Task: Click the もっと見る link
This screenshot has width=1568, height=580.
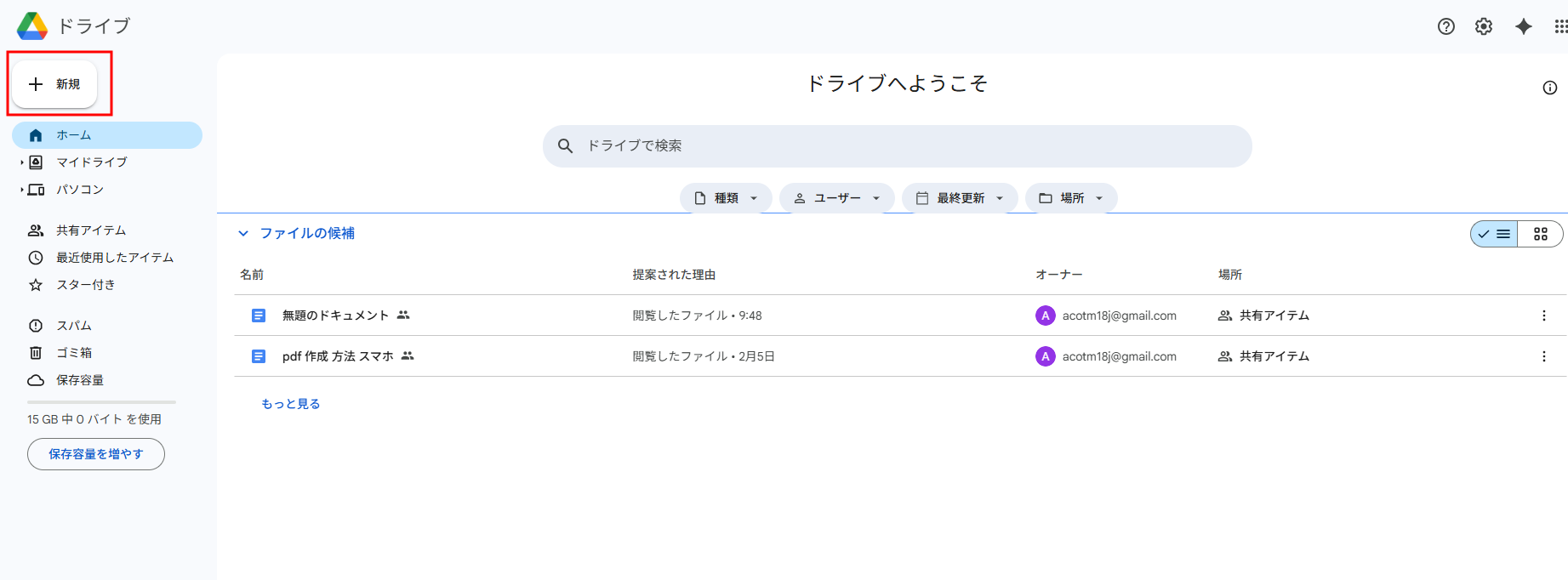Action: tap(290, 404)
